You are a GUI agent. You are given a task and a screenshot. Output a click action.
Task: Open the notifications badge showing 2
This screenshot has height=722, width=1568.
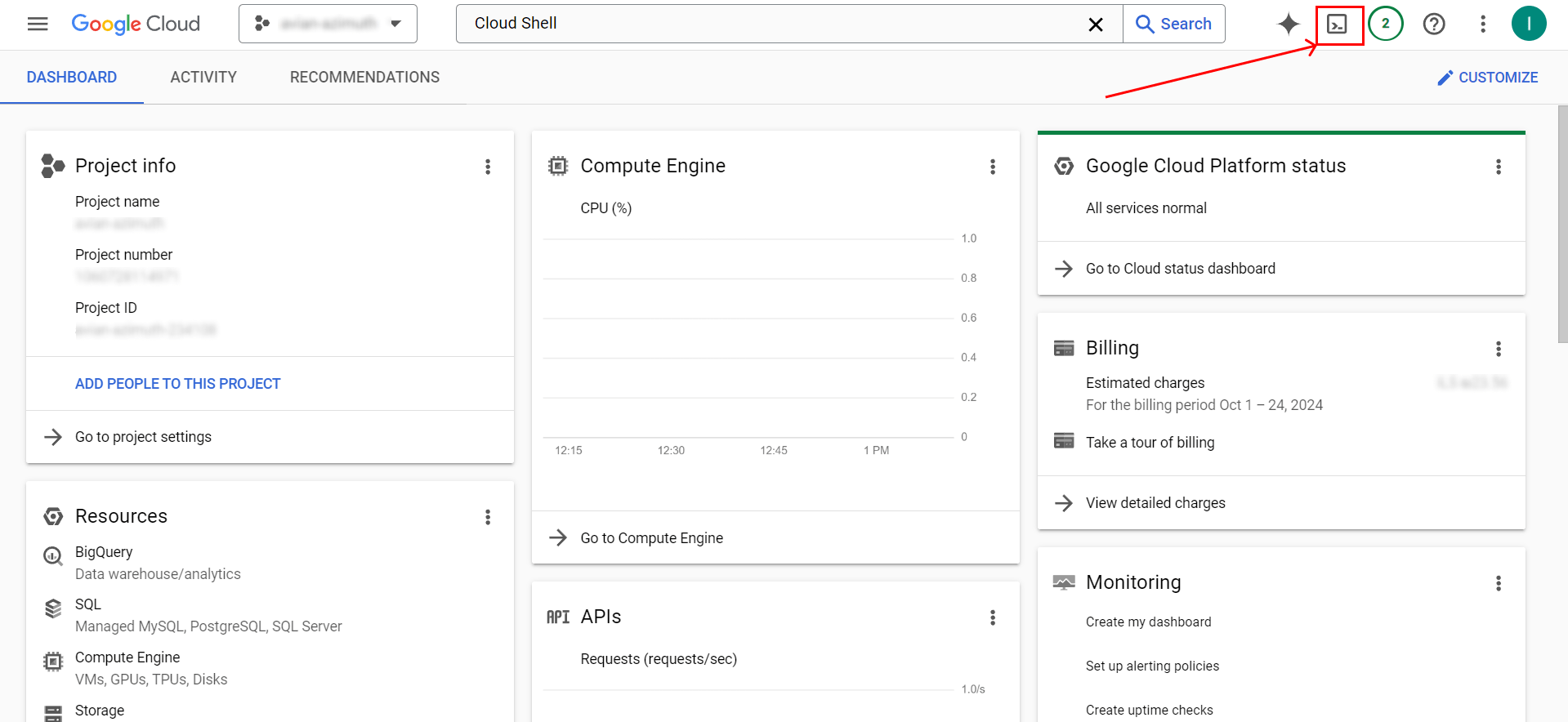pyautogui.click(x=1386, y=24)
